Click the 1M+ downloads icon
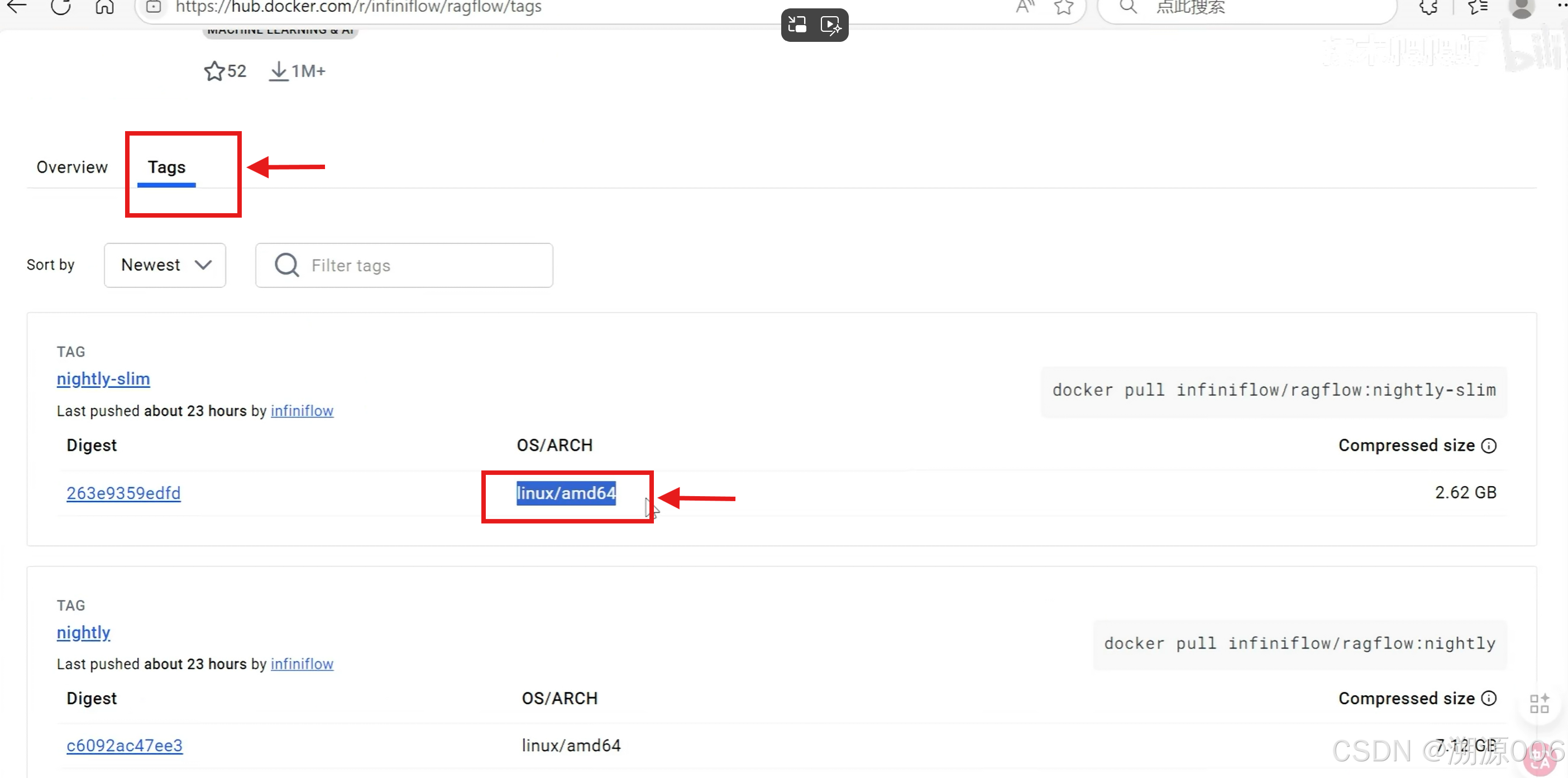This screenshot has height=778, width=1568. [x=278, y=71]
